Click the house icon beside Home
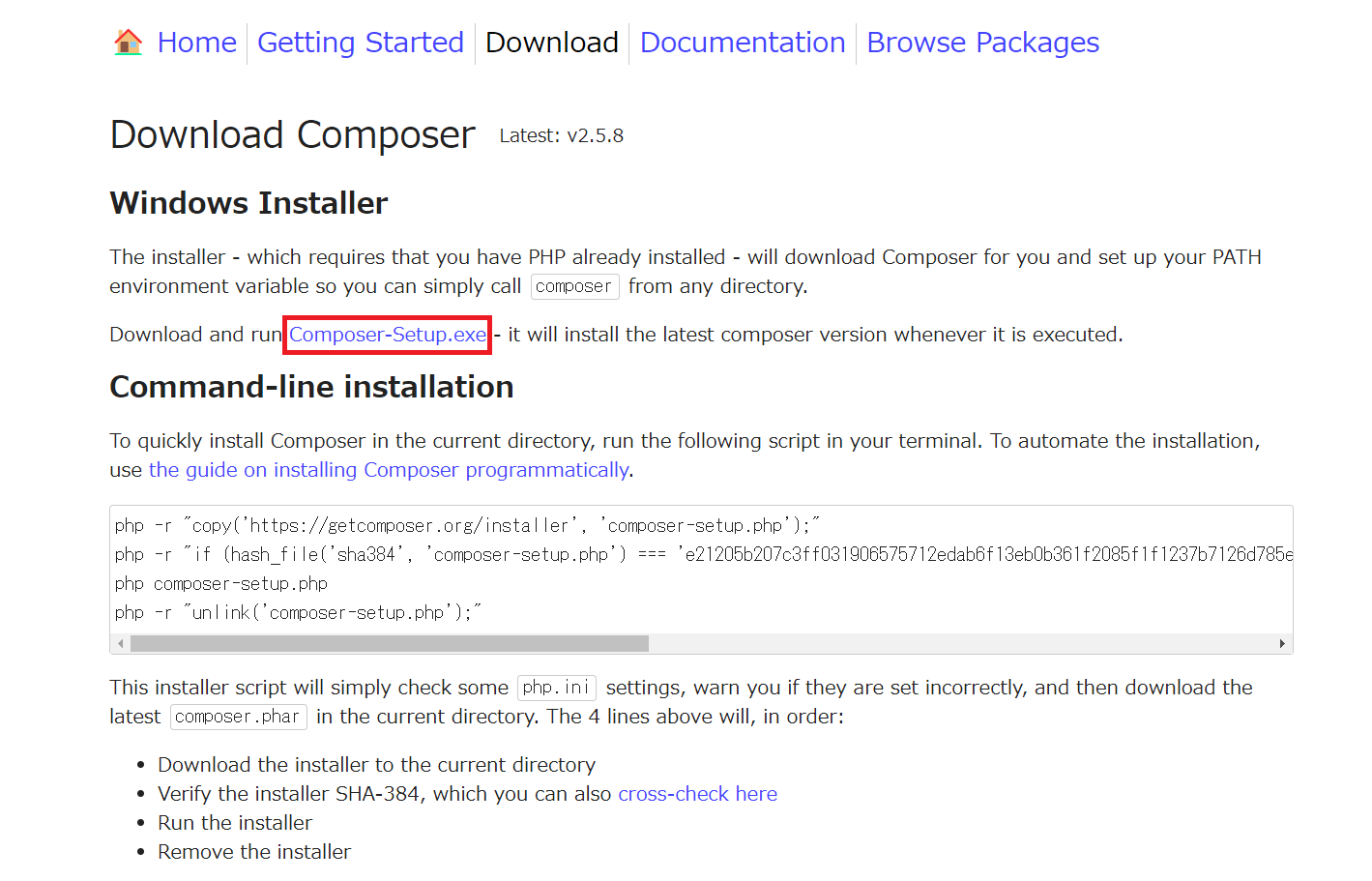The image size is (1372, 881). 128,43
